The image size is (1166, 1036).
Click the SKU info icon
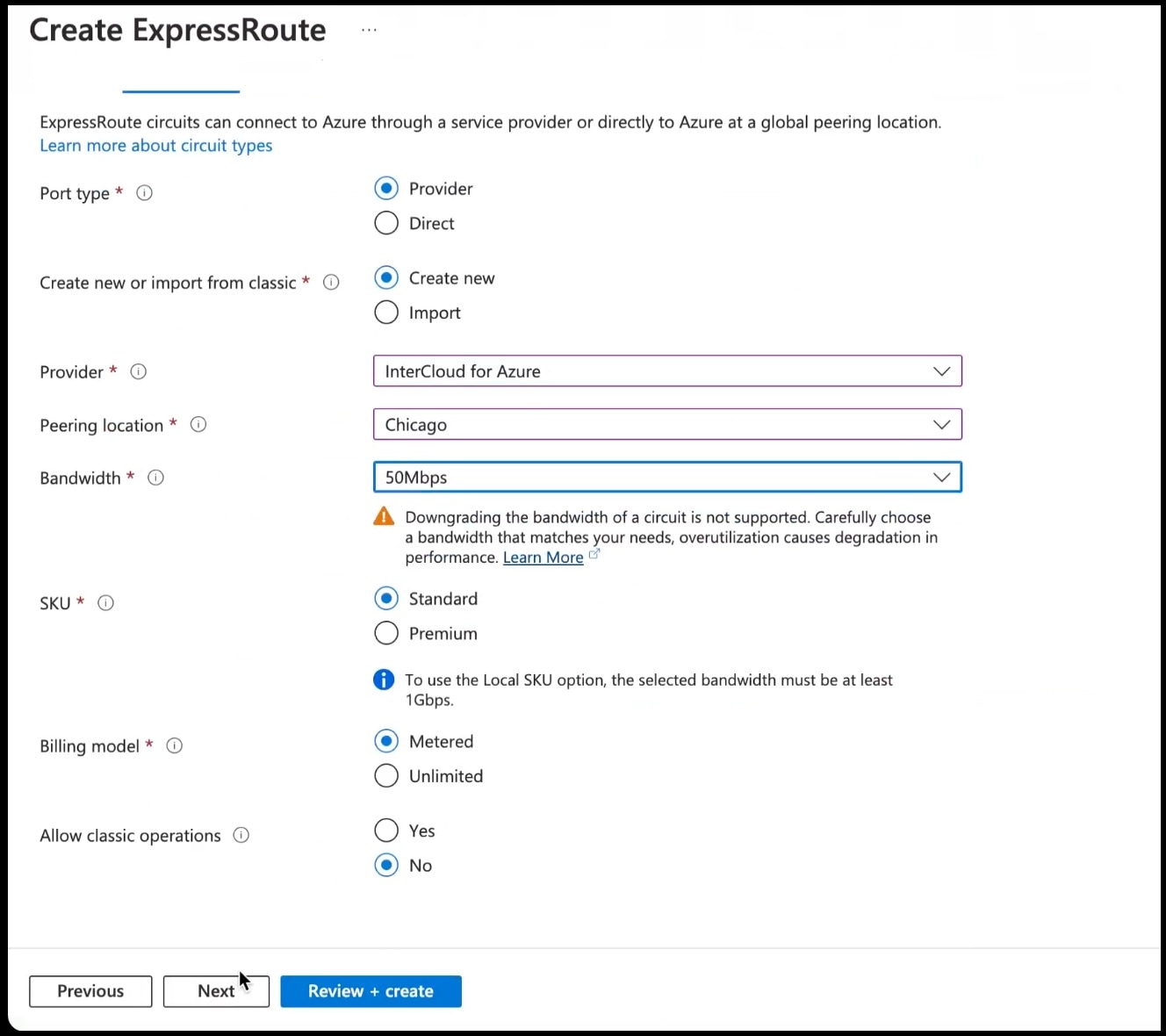click(x=105, y=602)
